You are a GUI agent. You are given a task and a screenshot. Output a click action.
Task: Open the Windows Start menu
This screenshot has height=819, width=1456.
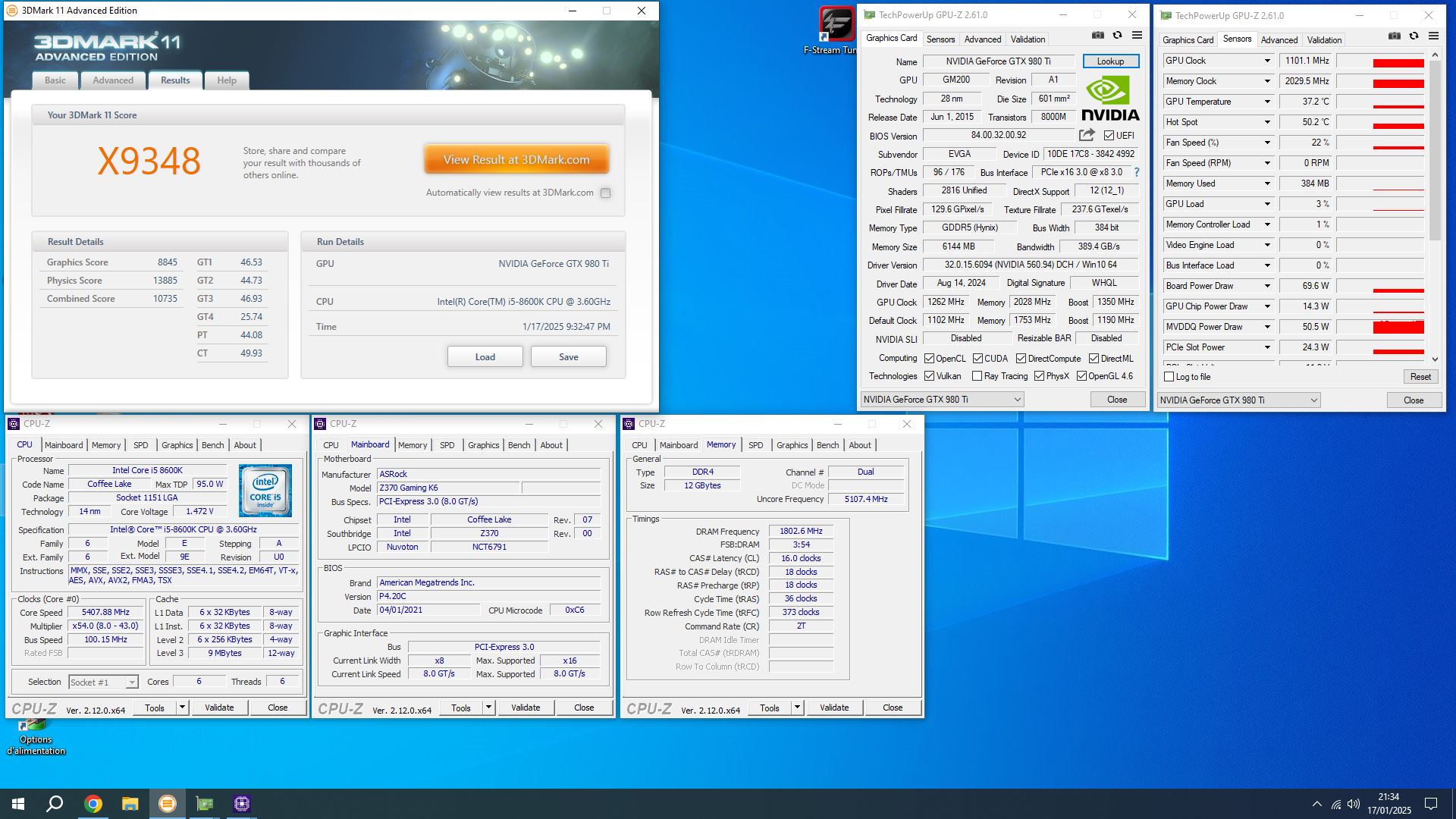(x=18, y=804)
